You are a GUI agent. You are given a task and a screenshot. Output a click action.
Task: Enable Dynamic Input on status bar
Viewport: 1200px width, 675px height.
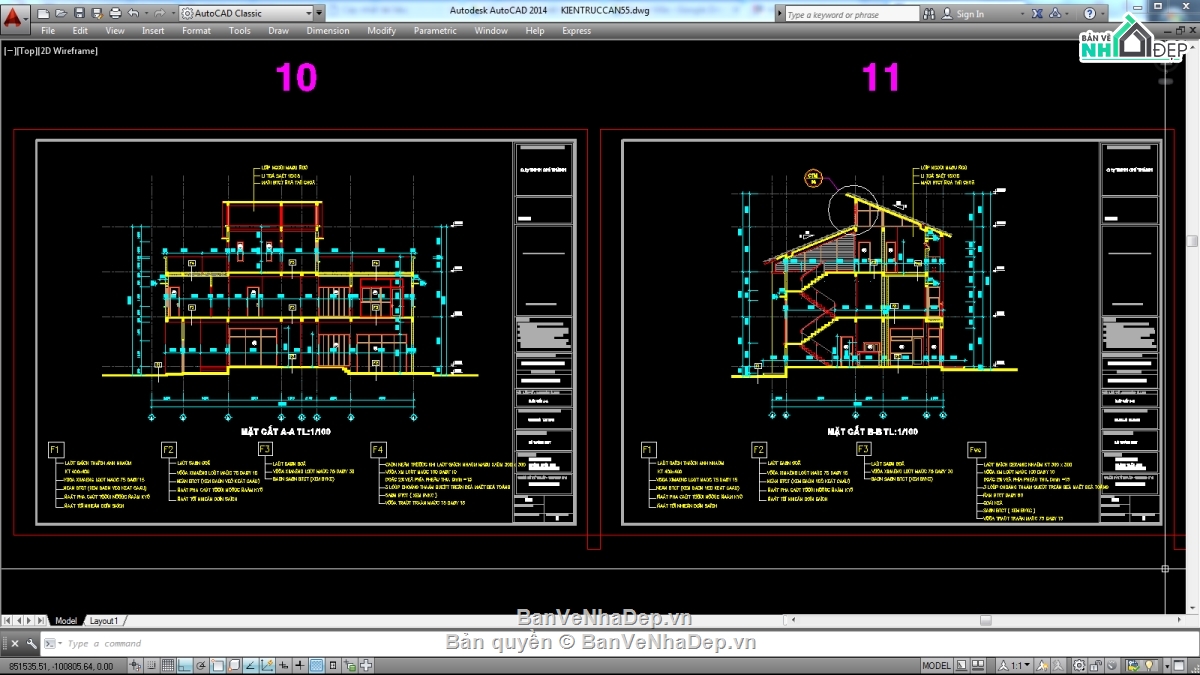tap(283, 665)
